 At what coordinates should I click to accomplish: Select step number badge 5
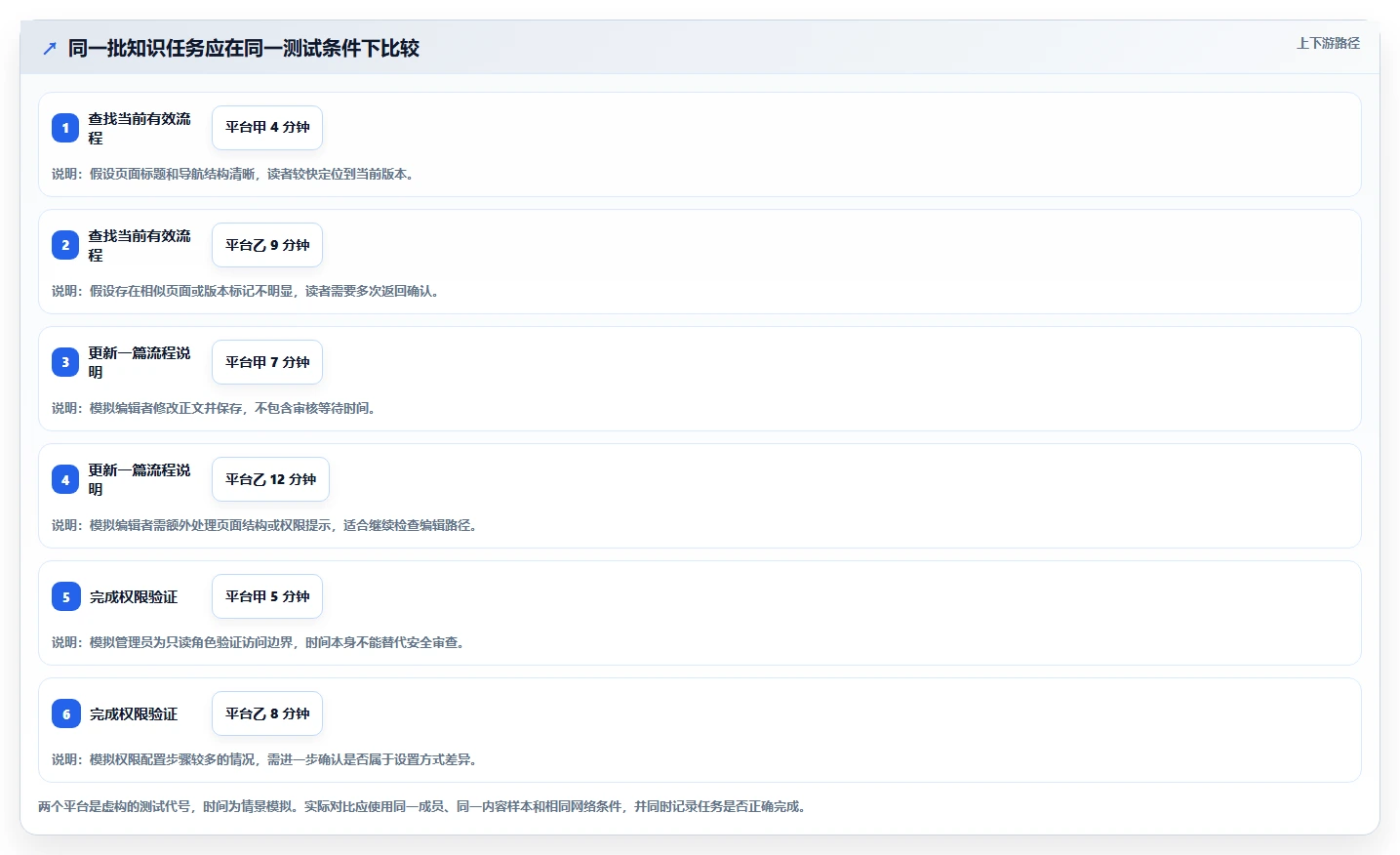tap(65, 596)
